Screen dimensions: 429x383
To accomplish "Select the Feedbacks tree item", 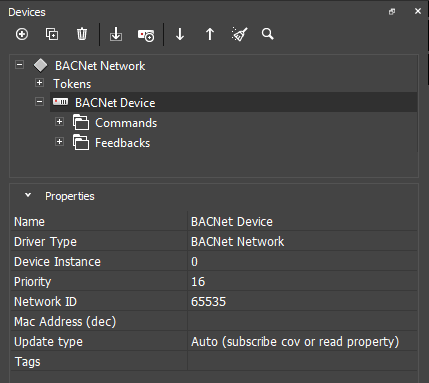I will (x=122, y=143).
